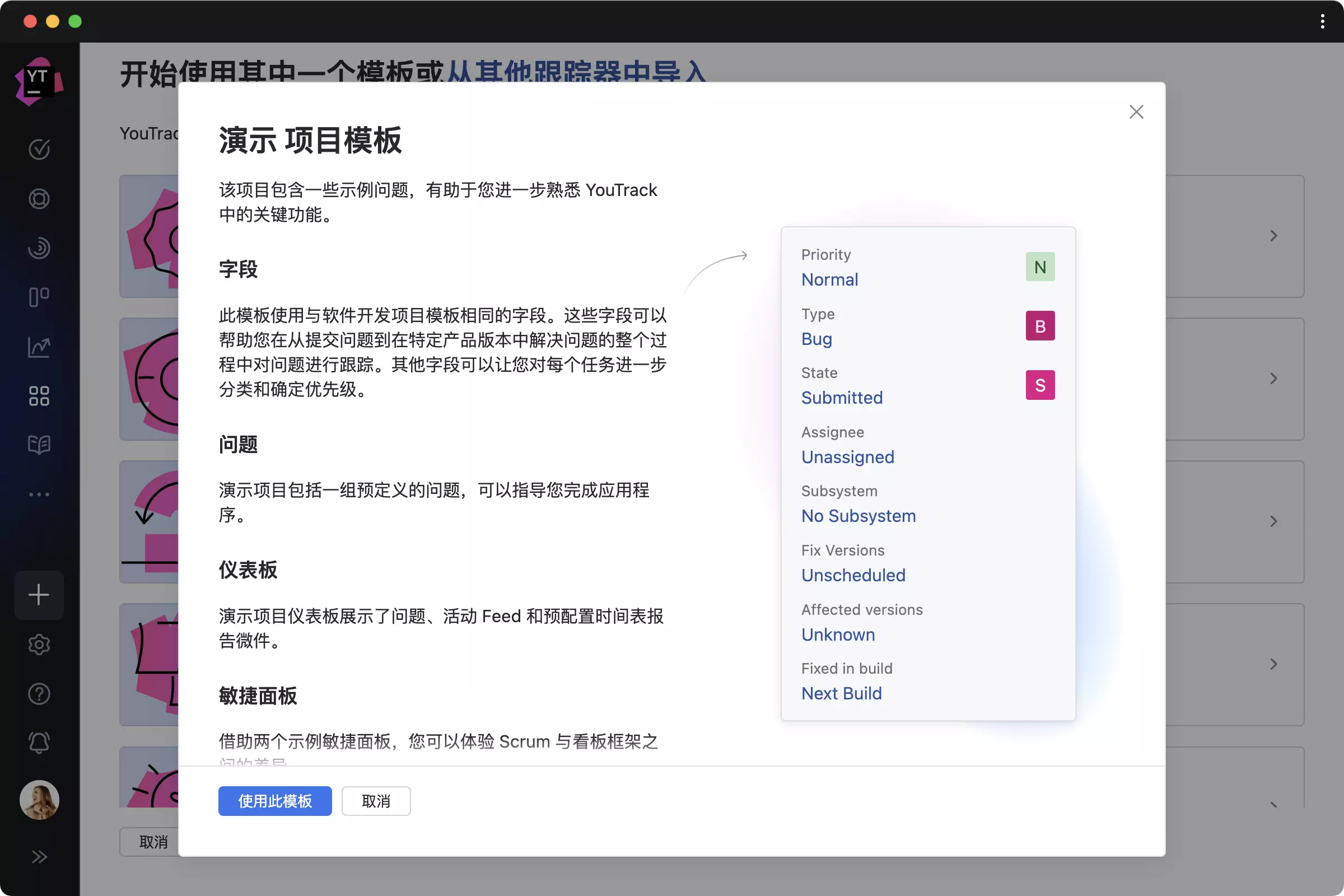Open the window vertical dots menu
This screenshot has height=896, width=1344.
pos(1322,22)
